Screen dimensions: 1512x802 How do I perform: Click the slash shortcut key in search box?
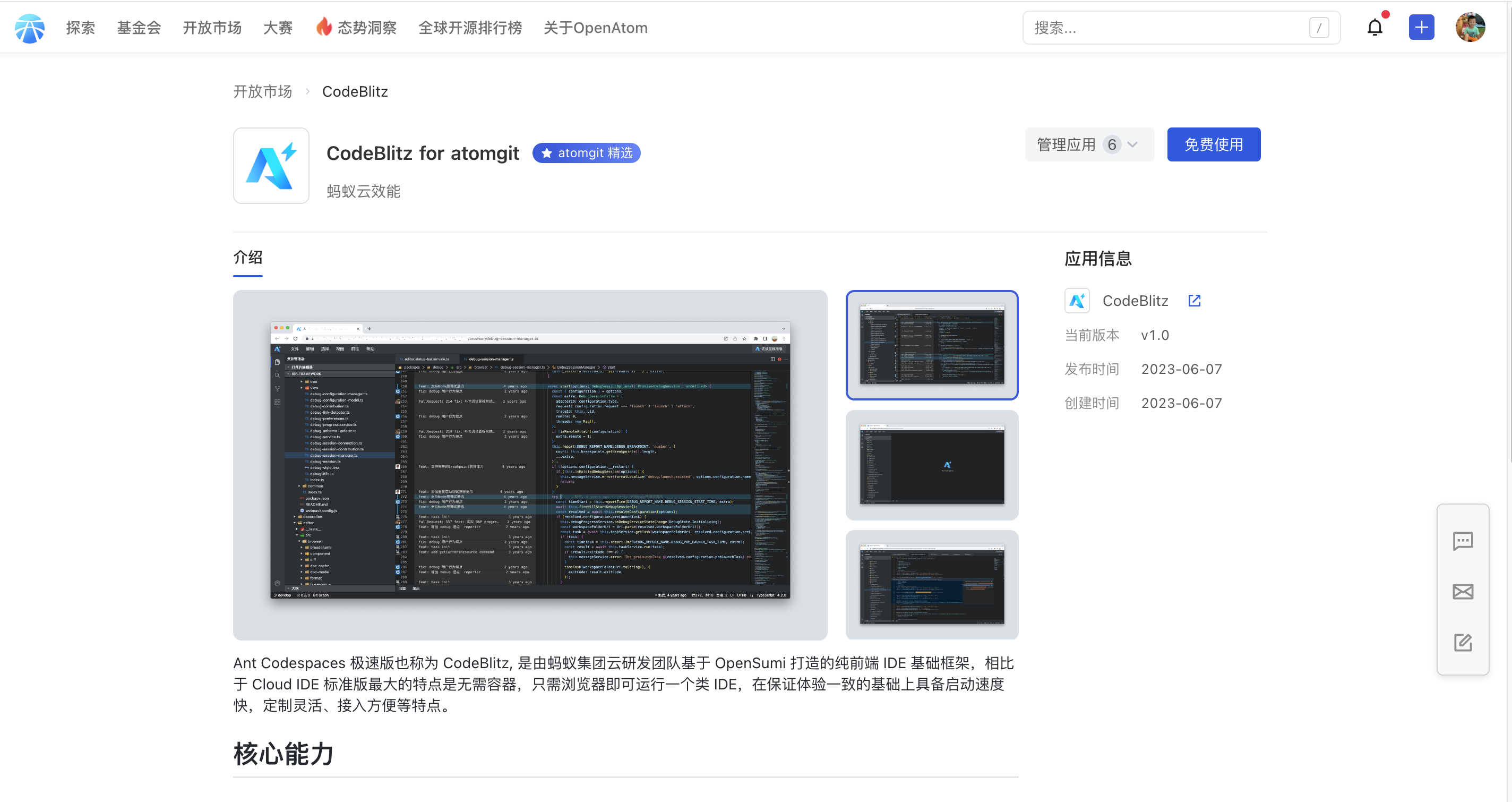tap(1319, 28)
